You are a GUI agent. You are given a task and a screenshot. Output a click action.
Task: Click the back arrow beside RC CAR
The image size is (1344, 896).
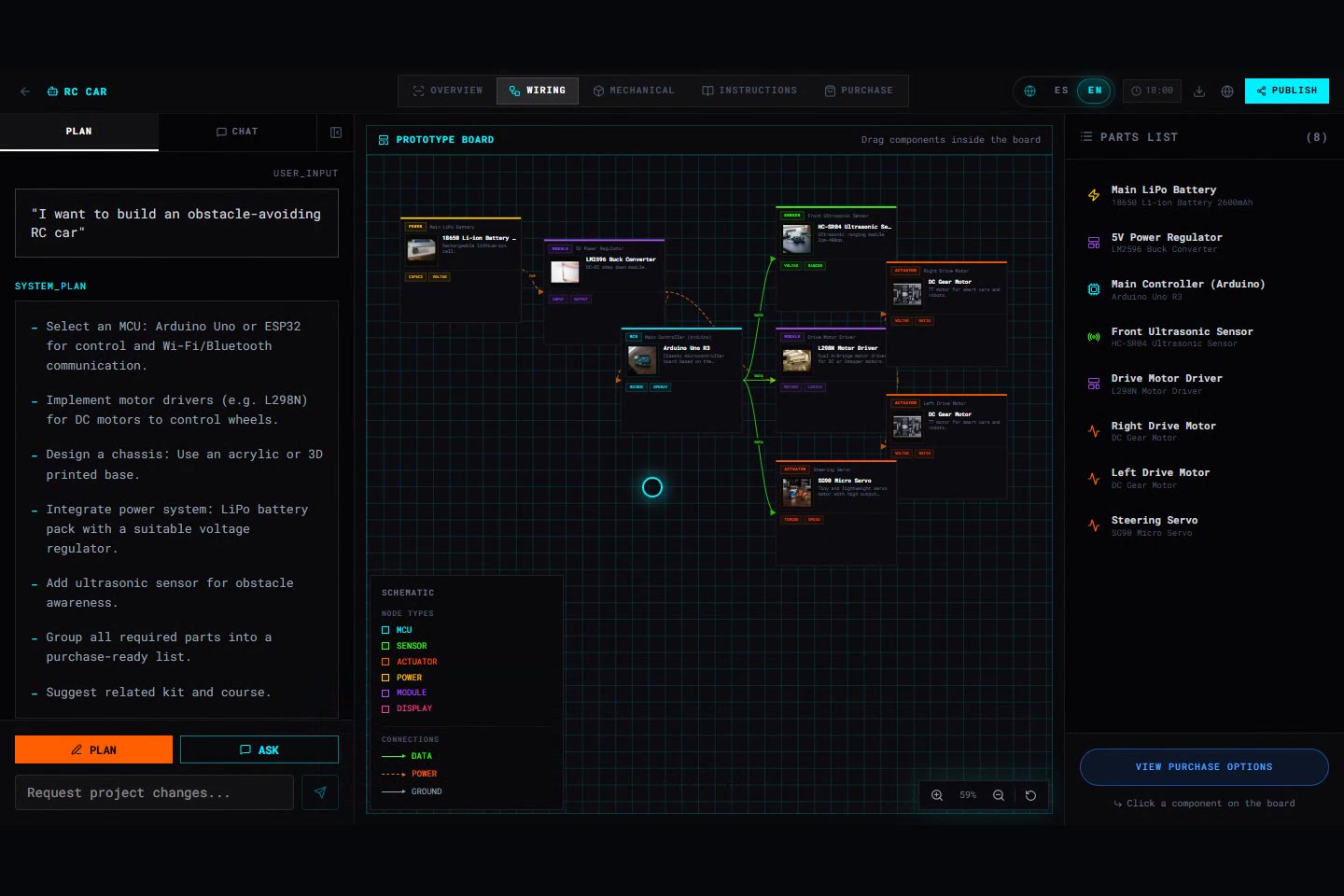[25, 91]
